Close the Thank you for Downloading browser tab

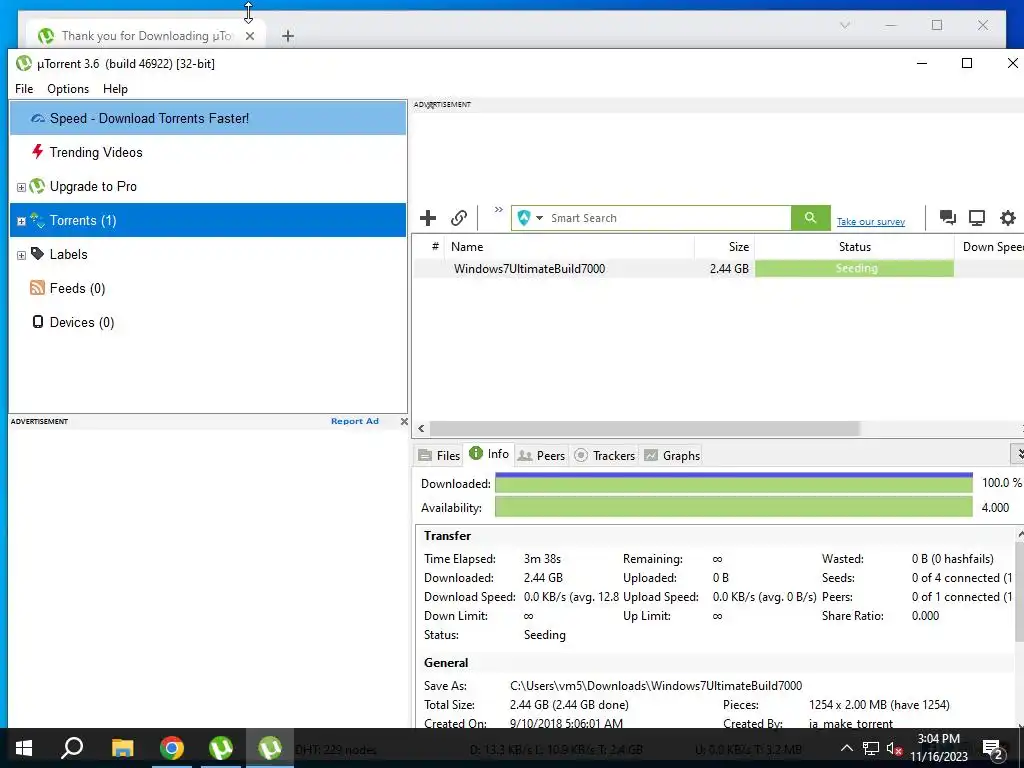[249, 36]
